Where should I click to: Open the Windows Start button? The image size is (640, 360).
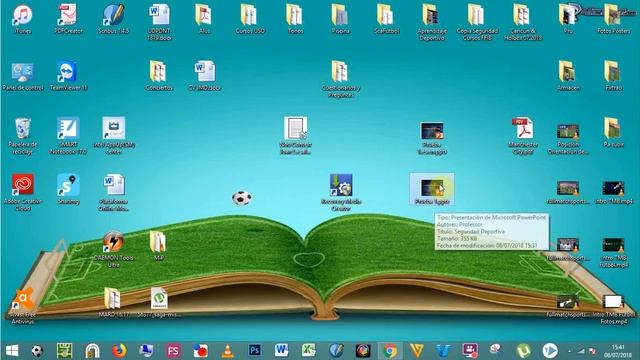pos(12,351)
